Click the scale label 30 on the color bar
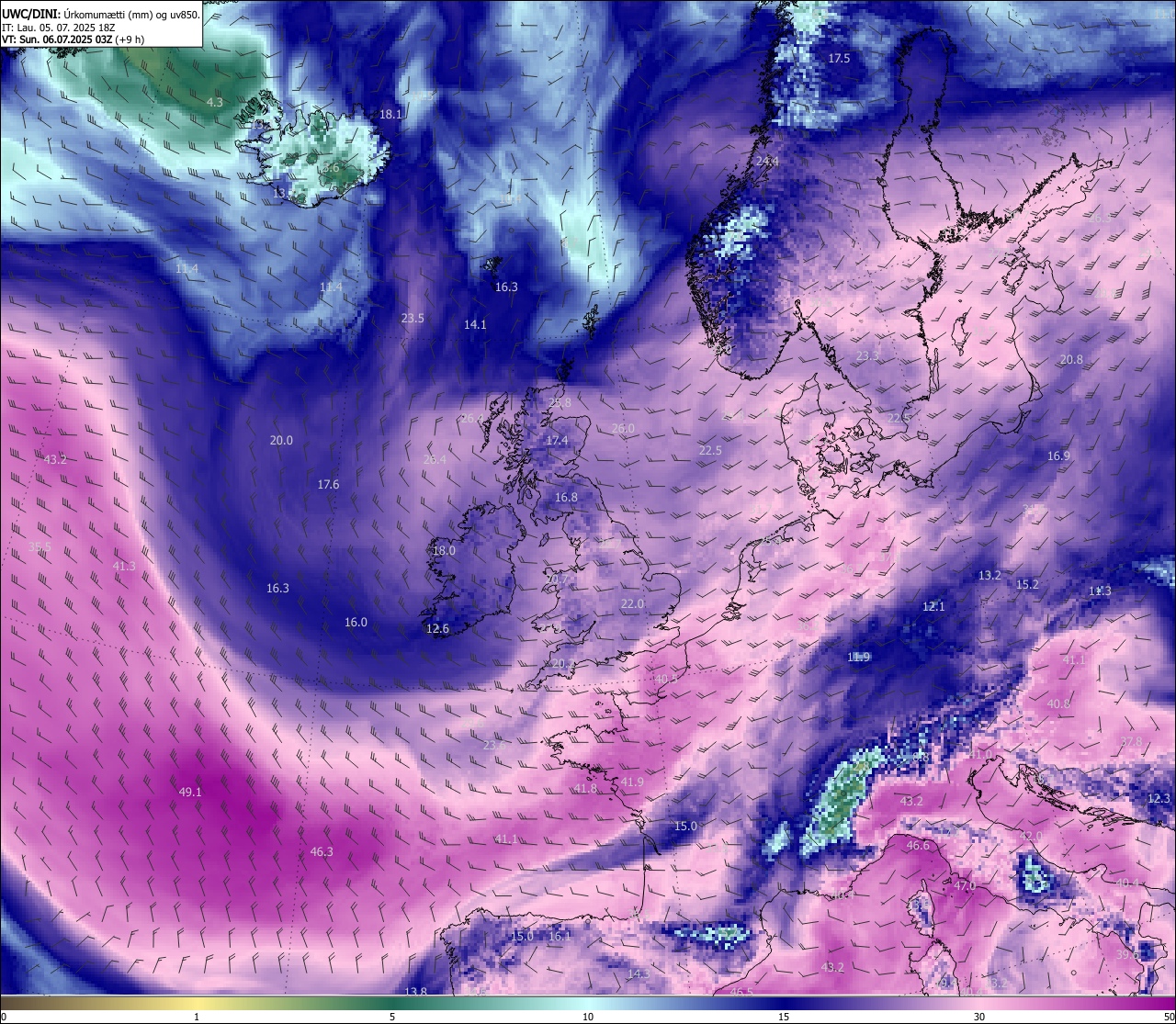 point(979,1017)
